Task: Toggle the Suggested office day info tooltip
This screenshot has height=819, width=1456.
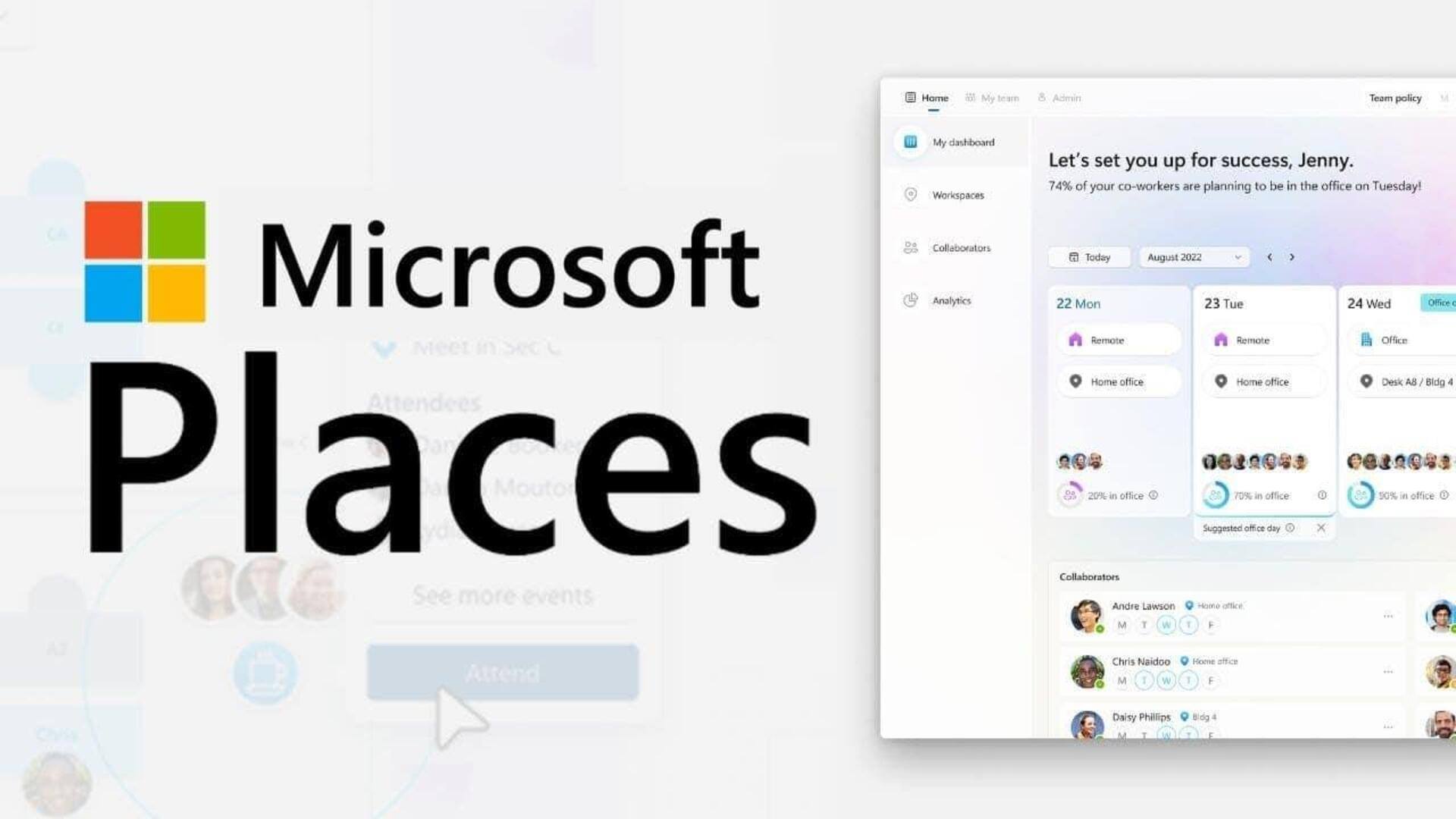Action: tap(1291, 527)
